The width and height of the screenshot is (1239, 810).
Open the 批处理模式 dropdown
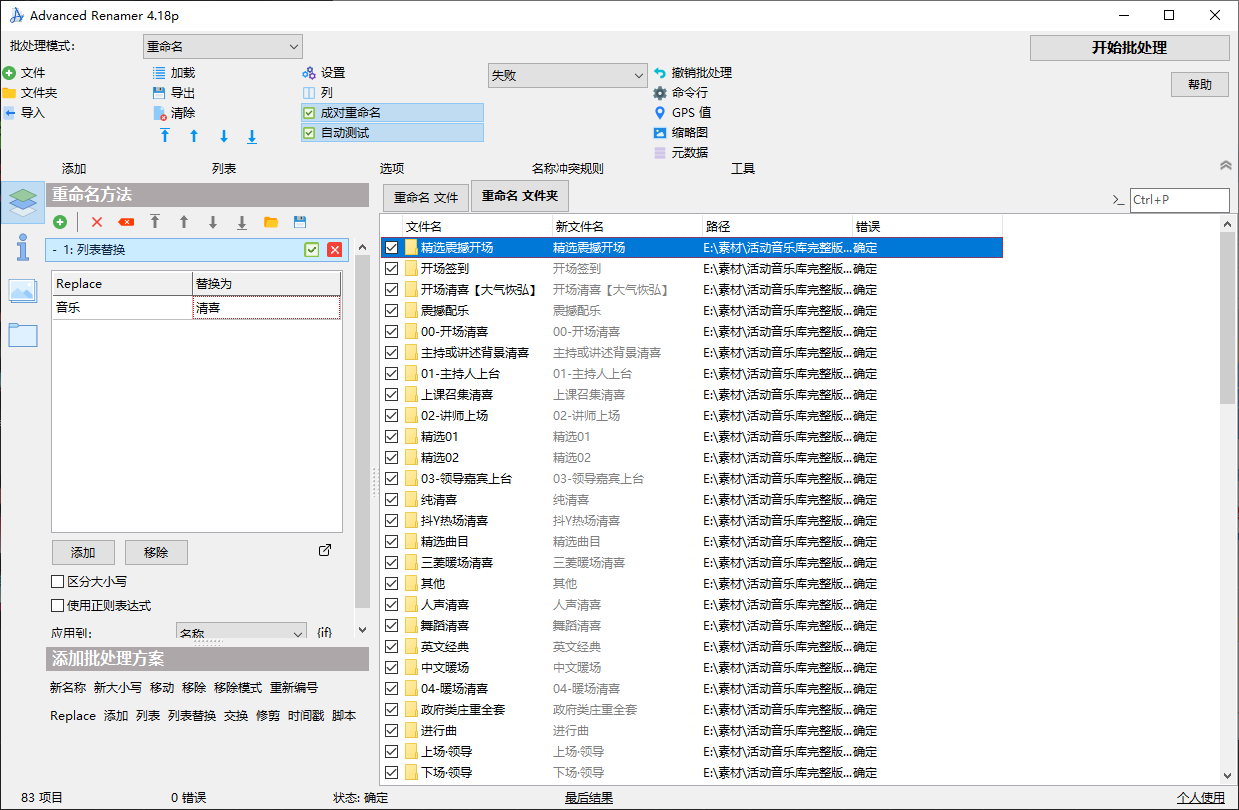coord(222,46)
